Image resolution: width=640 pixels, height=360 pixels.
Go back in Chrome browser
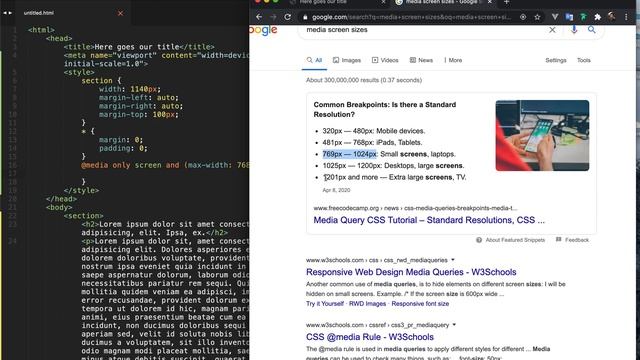[x=259, y=17]
